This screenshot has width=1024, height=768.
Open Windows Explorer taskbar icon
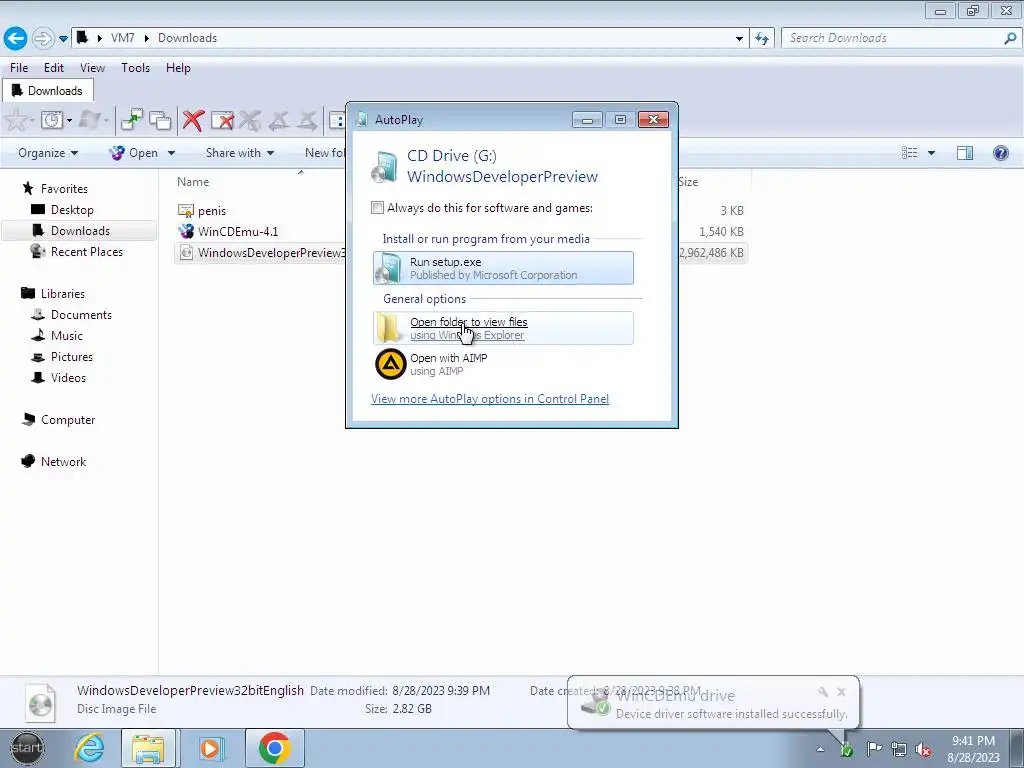[148, 748]
